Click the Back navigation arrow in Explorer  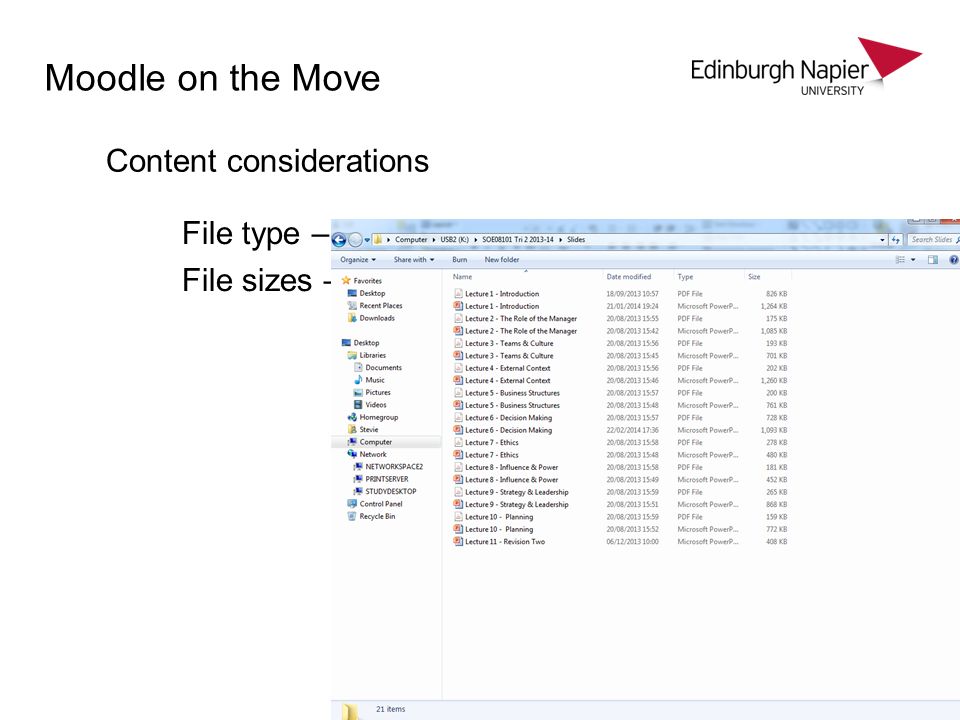(x=339, y=240)
